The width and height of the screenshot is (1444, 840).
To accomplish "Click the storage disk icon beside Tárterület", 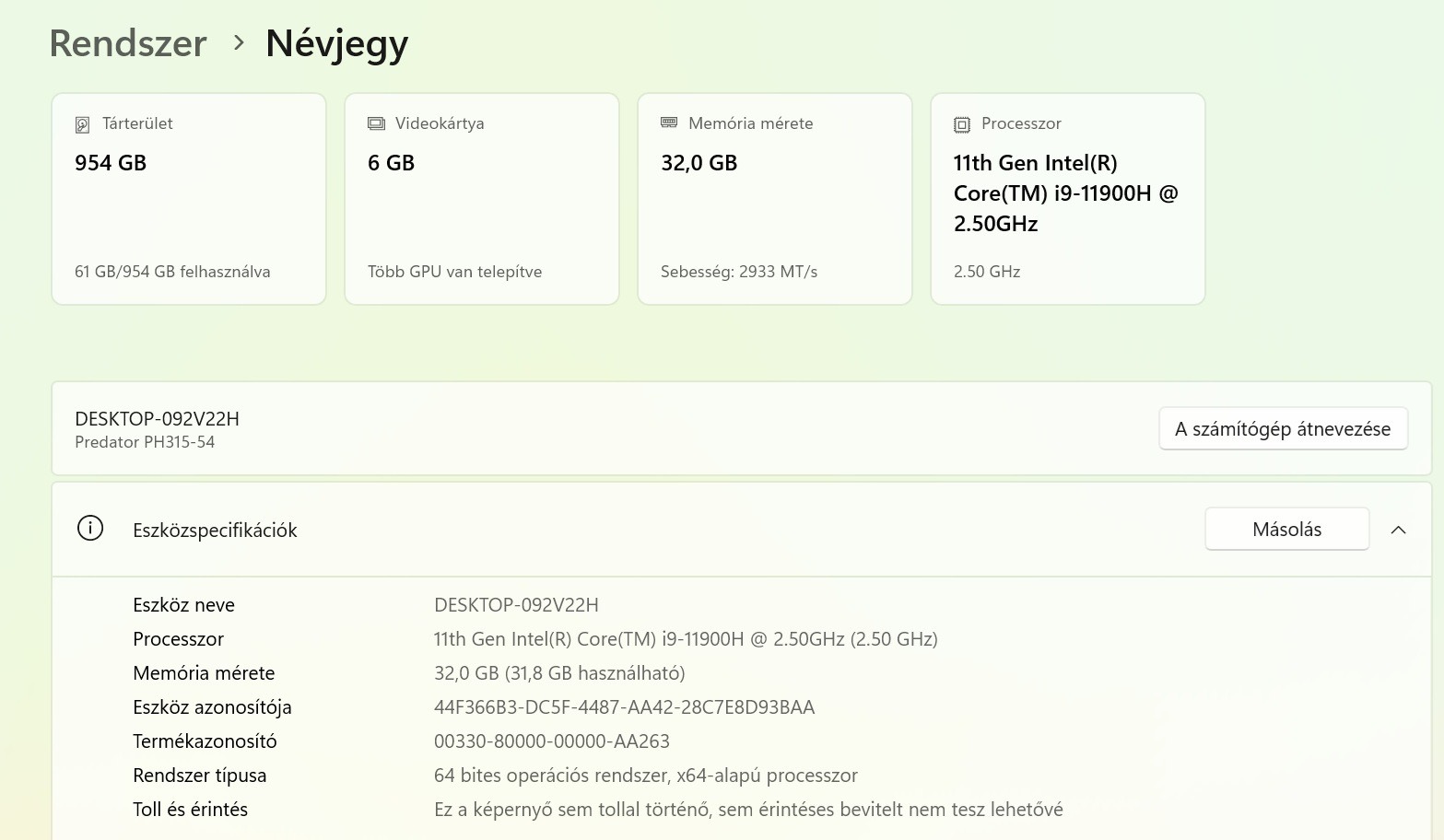I will coord(82,124).
